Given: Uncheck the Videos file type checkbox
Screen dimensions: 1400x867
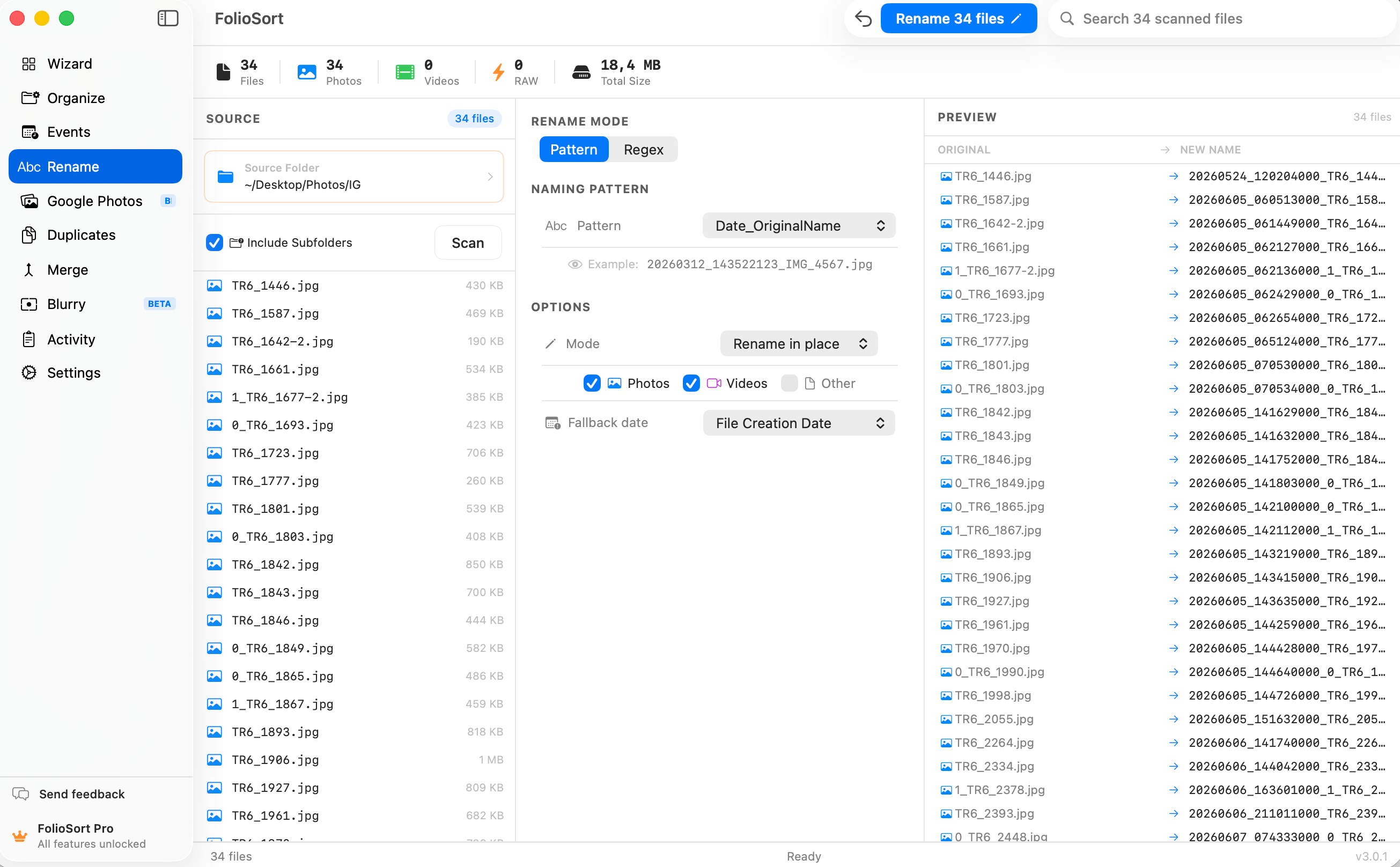Looking at the screenshot, I should pos(691,383).
